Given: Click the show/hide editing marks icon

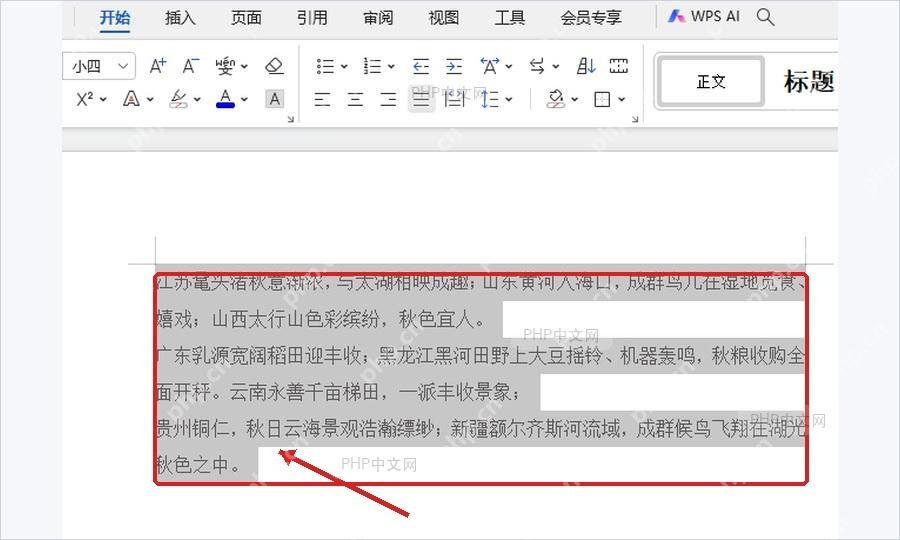Looking at the screenshot, I should click(618, 66).
